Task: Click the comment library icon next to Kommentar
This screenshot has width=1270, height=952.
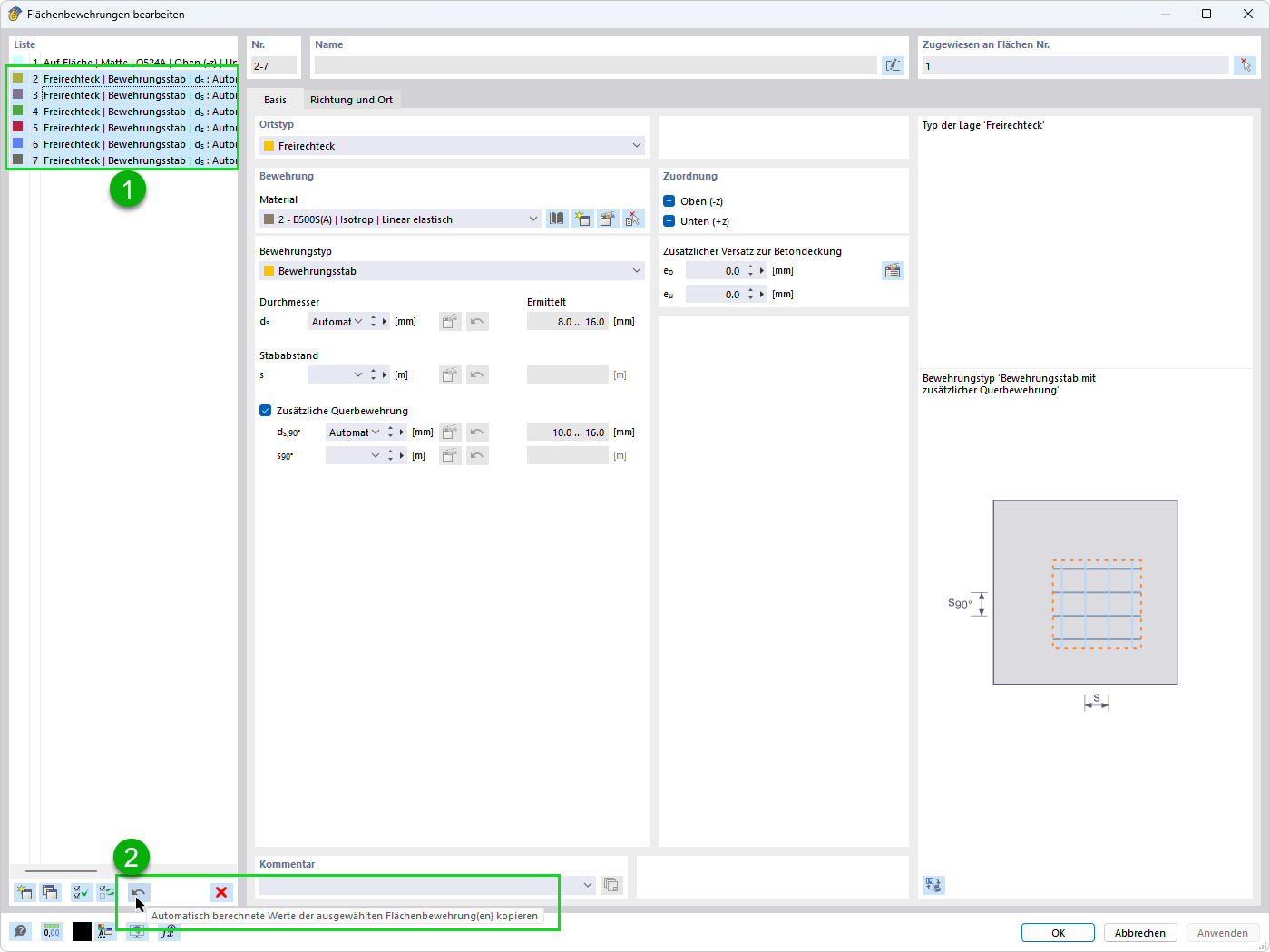Action: (611, 885)
